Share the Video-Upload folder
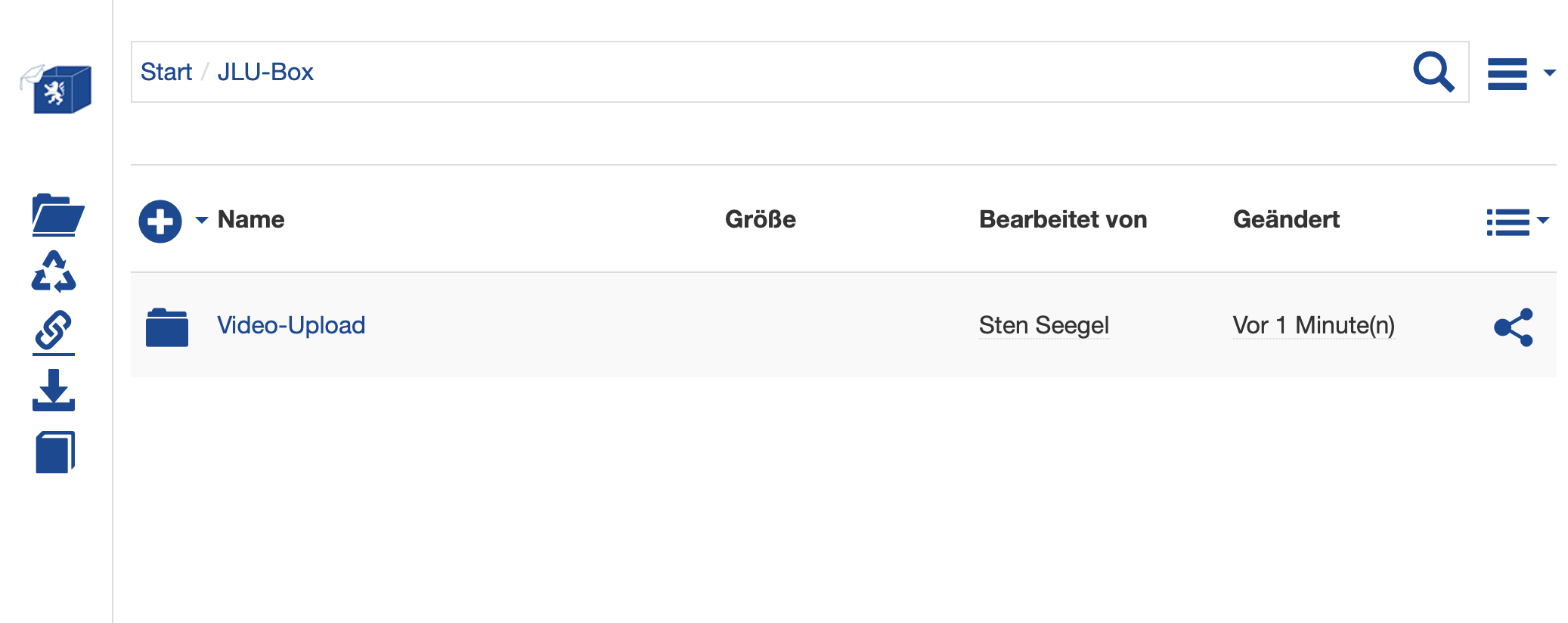Screen dimensions: 1568x623 [1513, 327]
